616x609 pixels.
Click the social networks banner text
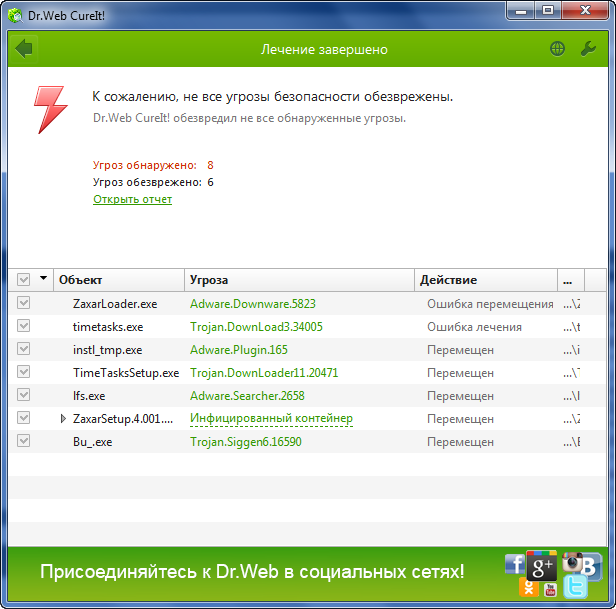pyautogui.click(x=252, y=571)
